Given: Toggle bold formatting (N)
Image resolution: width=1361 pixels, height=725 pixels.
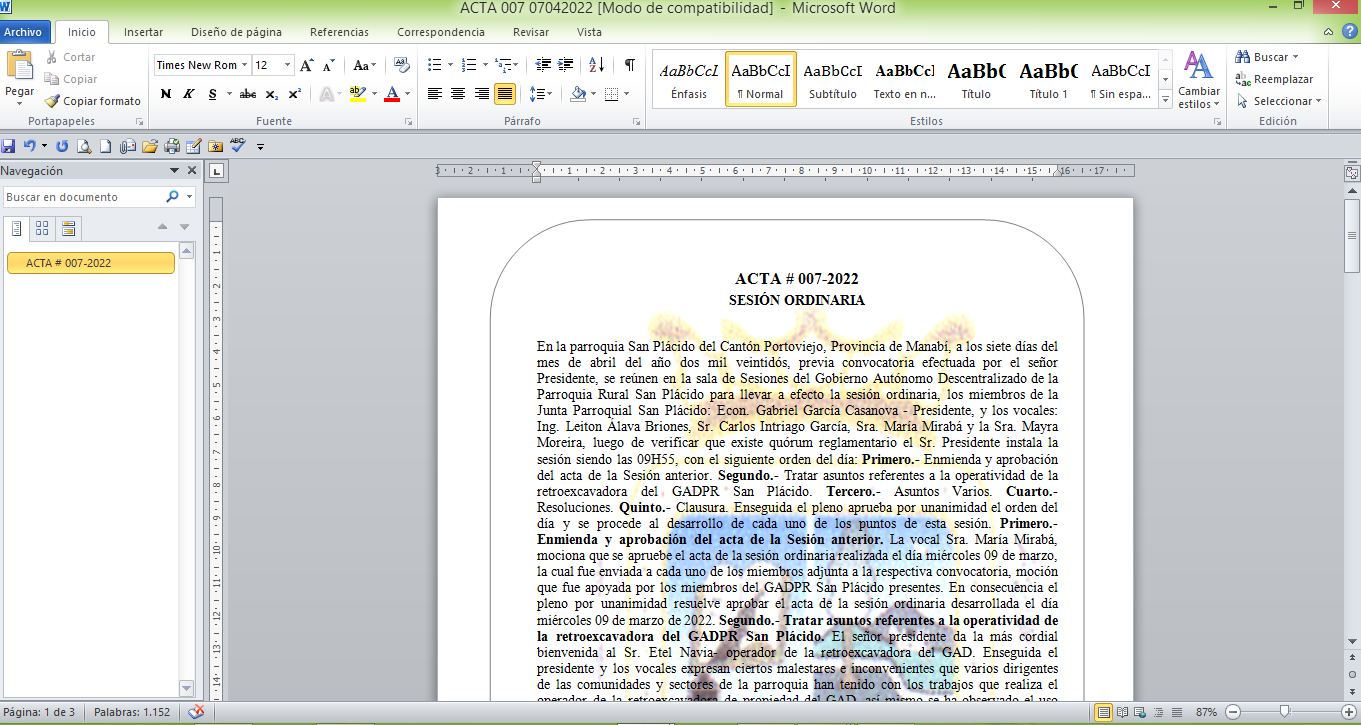Looking at the screenshot, I should pos(165,94).
